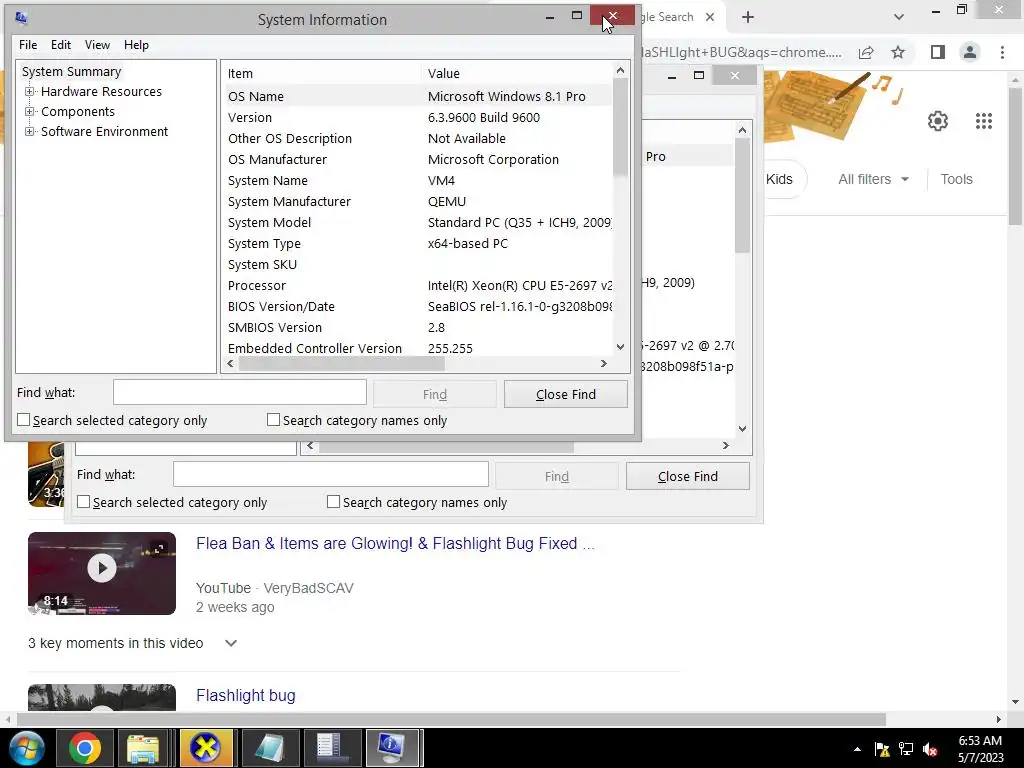Click the scroll down arrow in the details list
Viewport: 1024px width, 768px height.
620,347
